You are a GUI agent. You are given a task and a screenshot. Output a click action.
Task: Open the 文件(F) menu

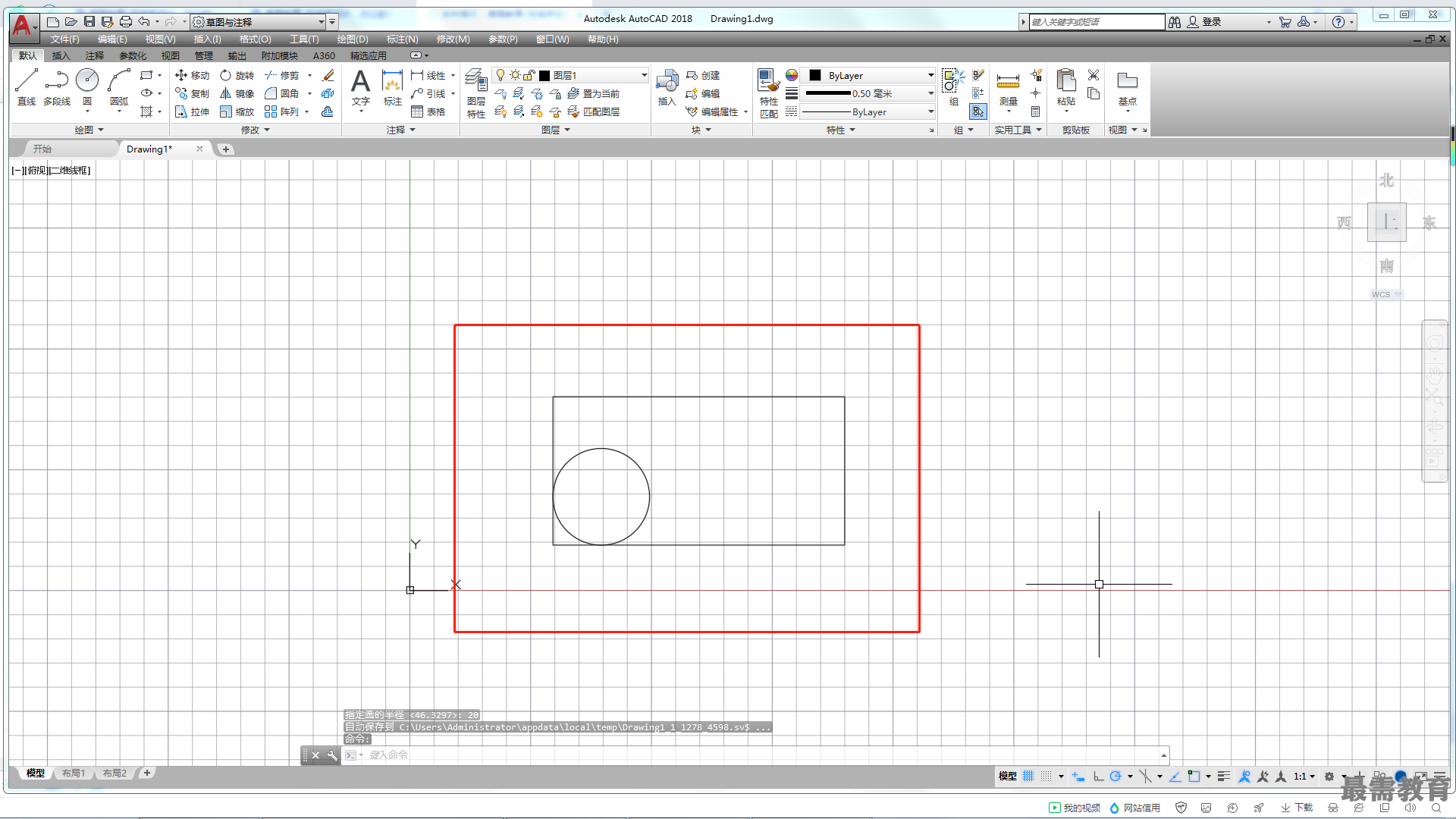pyautogui.click(x=65, y=39)
